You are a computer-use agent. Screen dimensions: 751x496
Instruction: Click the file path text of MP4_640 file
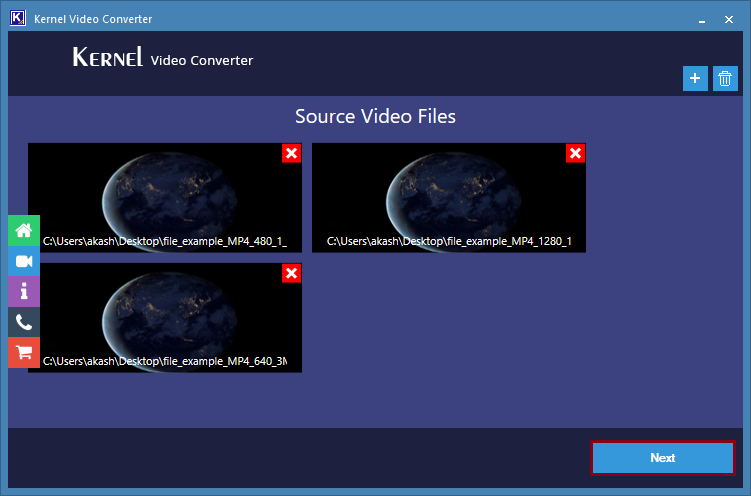click(165, 361)
